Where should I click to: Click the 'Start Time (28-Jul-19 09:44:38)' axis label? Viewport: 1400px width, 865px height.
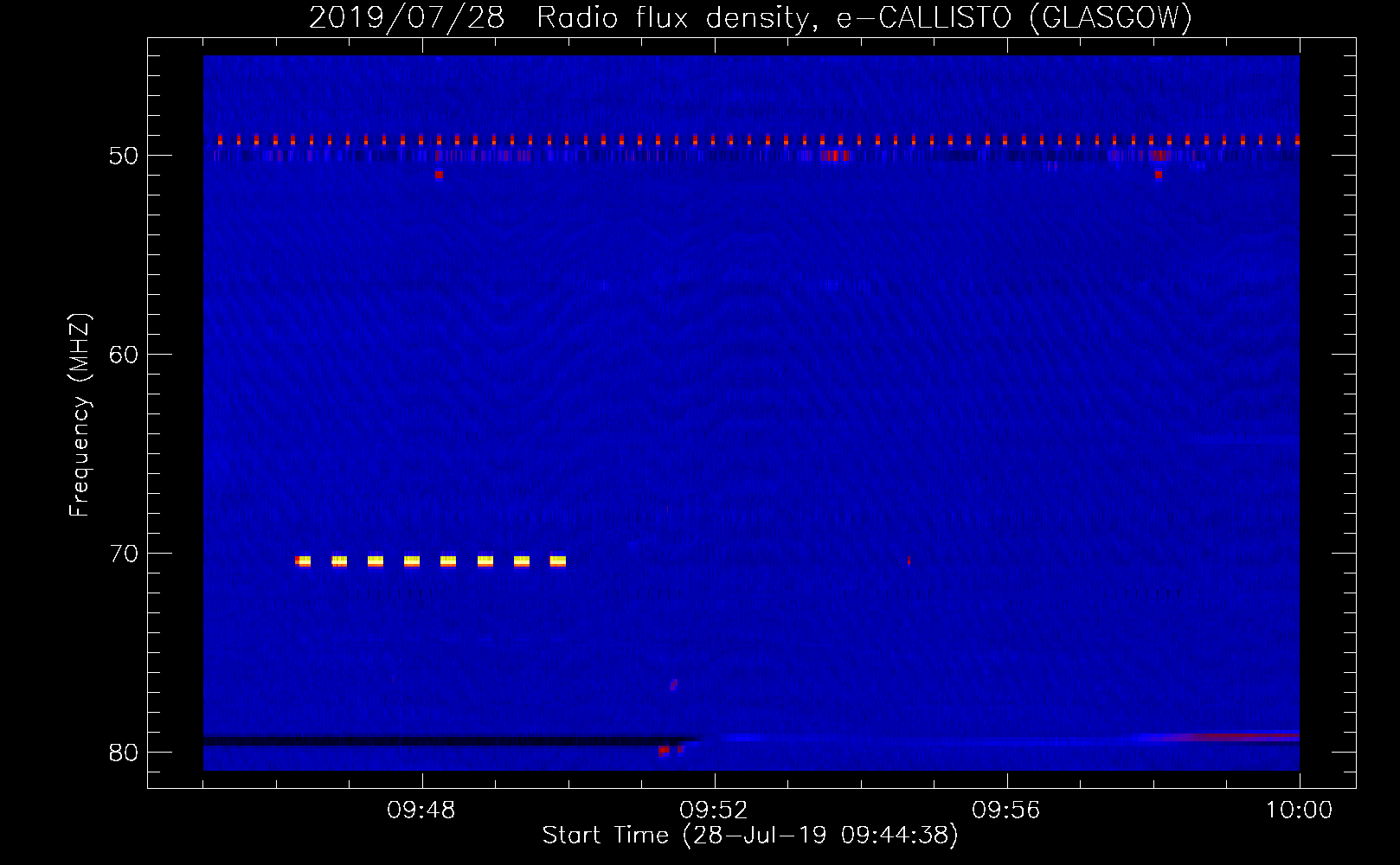pos(750,836)
